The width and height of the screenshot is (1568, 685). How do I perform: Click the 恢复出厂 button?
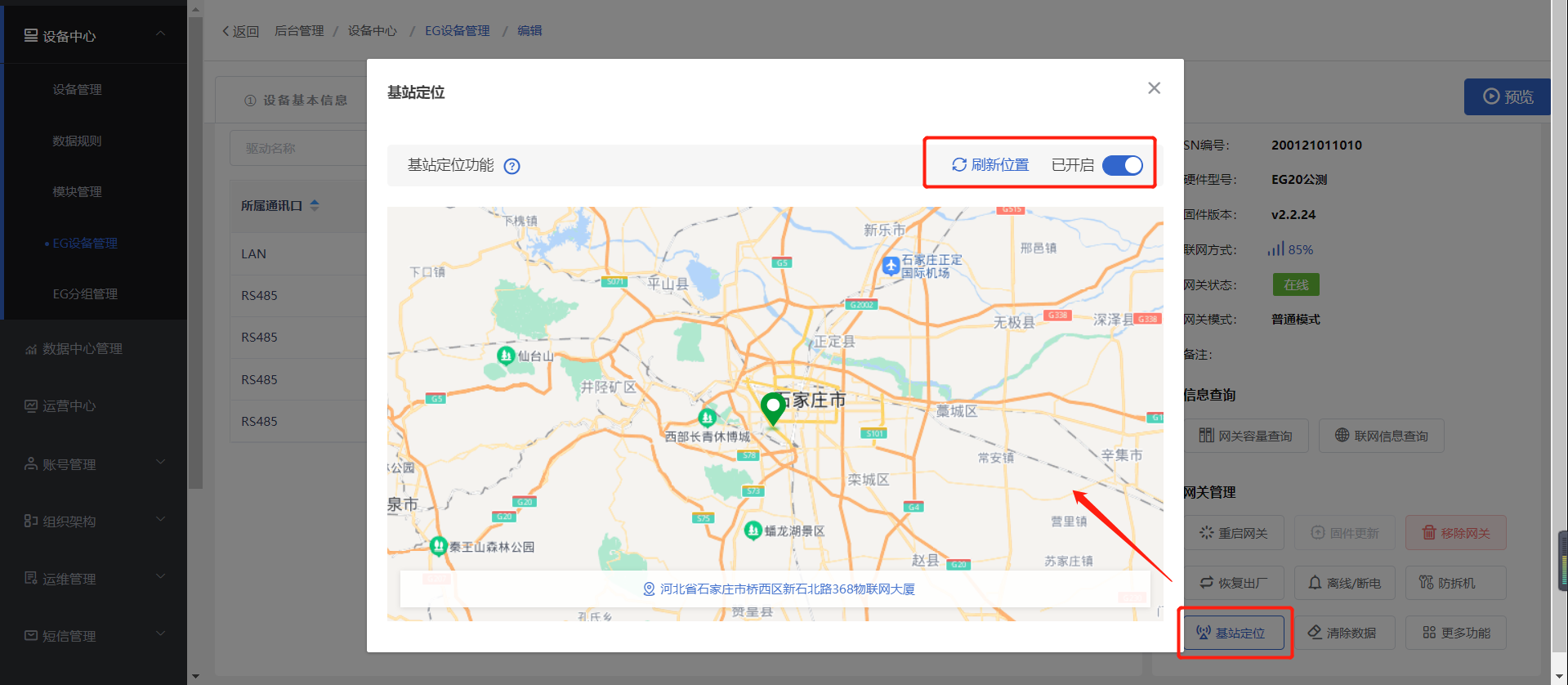1234,583
